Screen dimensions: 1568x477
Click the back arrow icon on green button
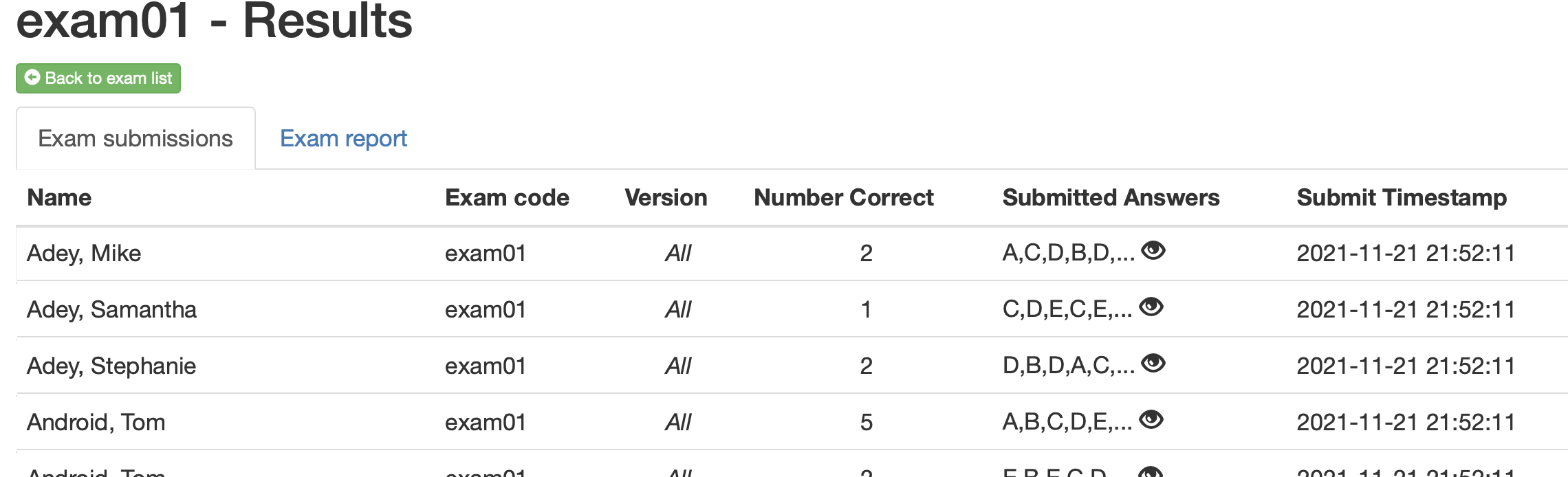pyautogui.click(x=32, y=78)
